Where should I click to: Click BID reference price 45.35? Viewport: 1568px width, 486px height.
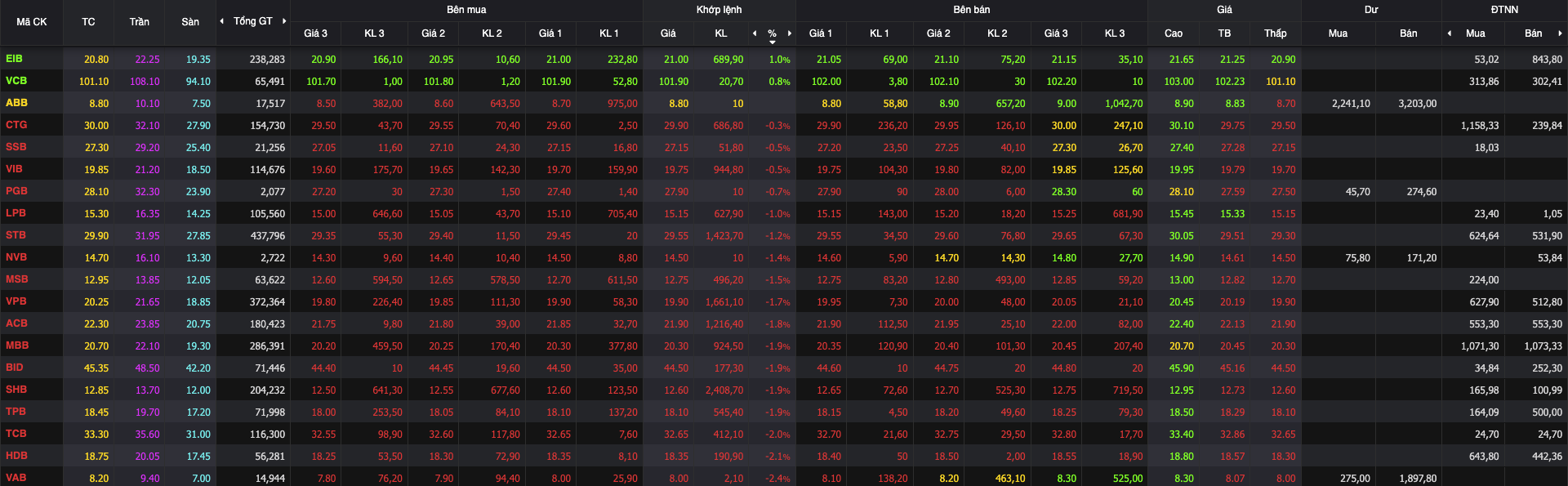click(96, 368)
